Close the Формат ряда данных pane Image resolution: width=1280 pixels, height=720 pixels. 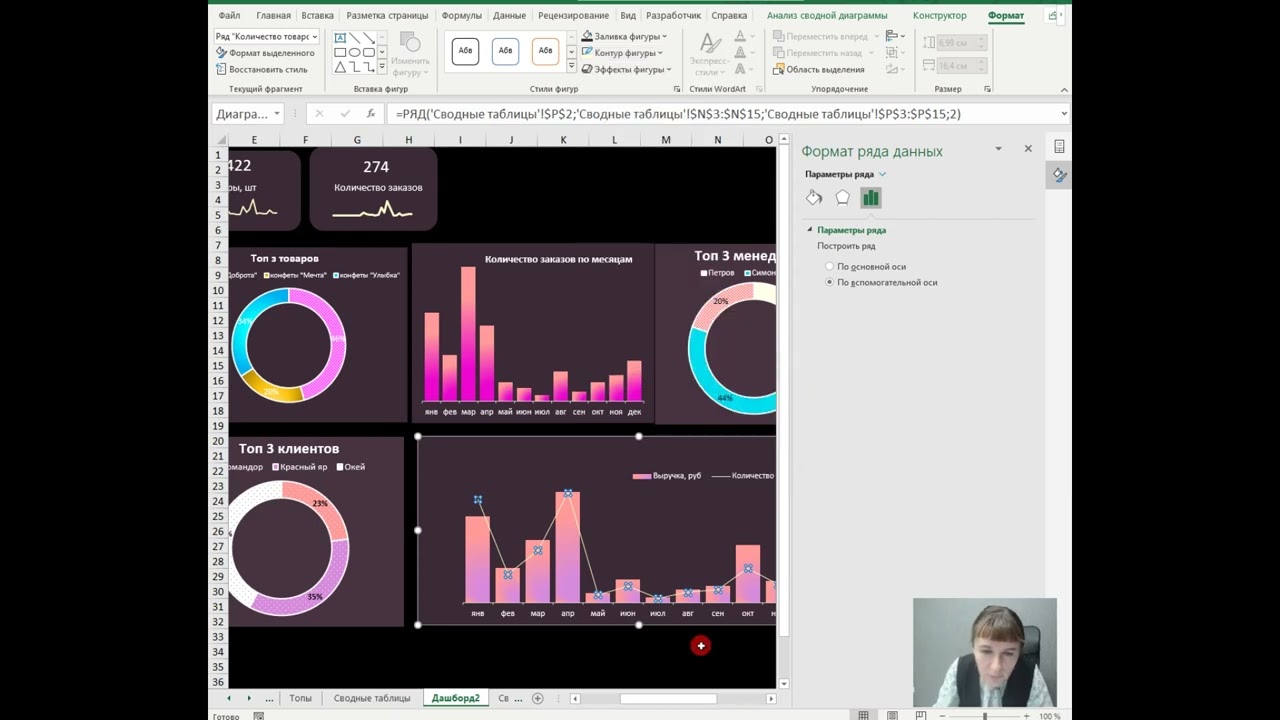pos(1028,149)
